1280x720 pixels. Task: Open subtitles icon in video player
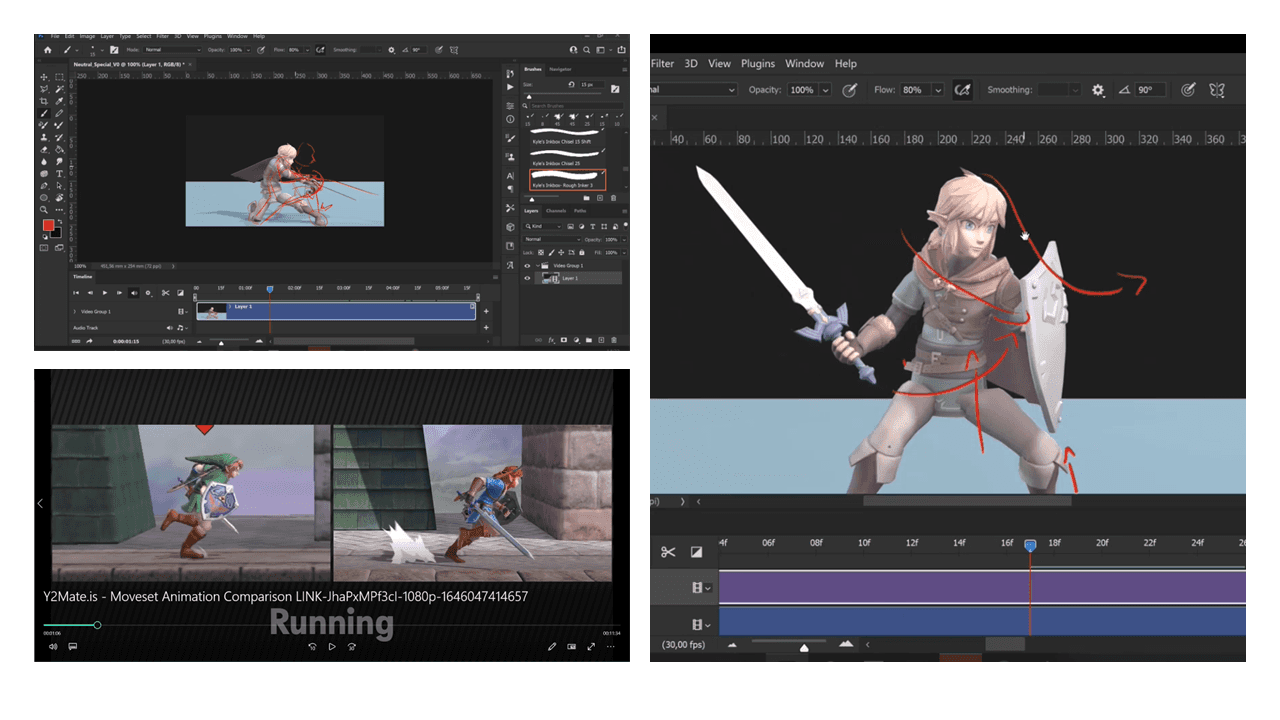point(73,646)
